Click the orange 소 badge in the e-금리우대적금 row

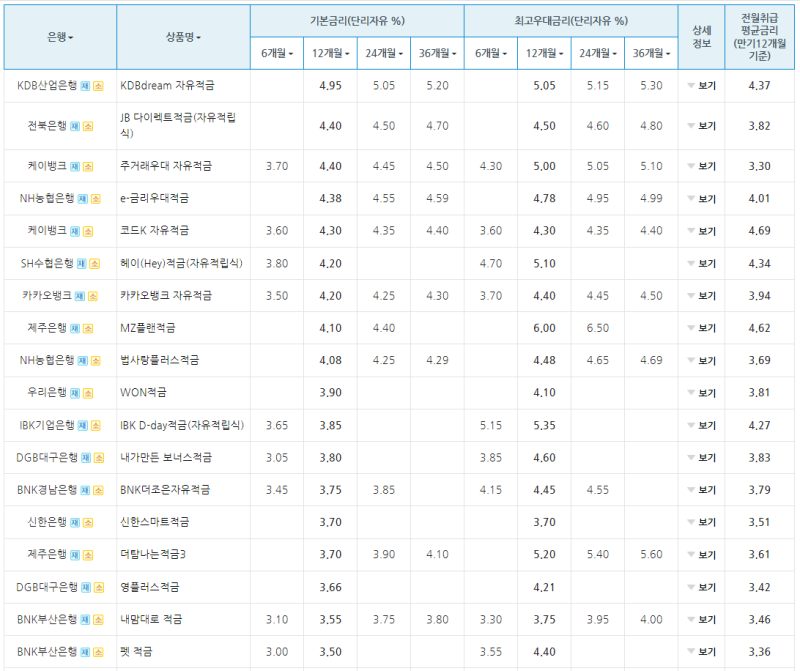pos(96,199)
